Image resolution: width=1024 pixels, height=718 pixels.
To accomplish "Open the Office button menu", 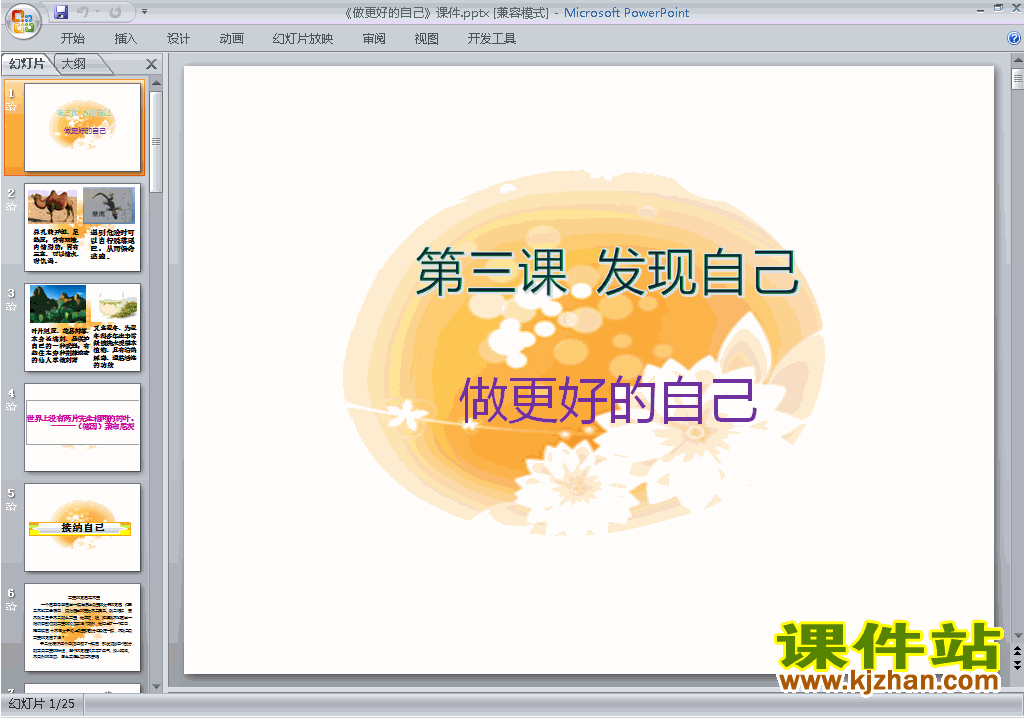I will pos(23,21).
